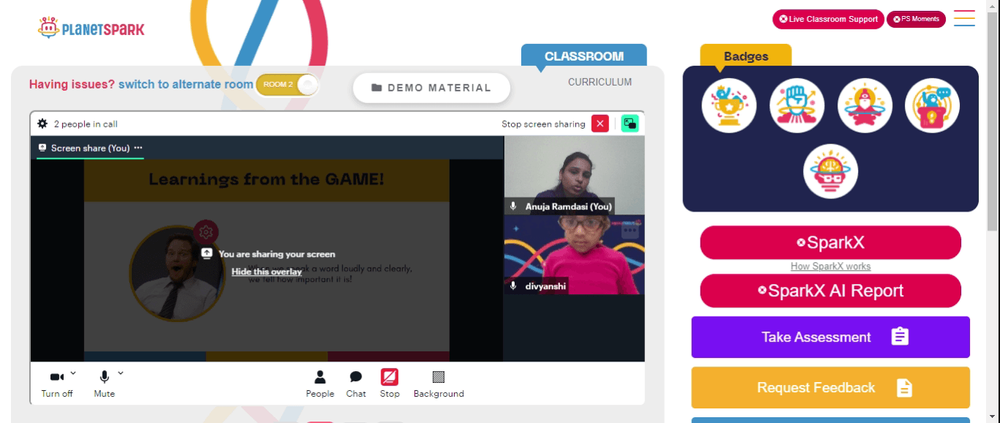This screenshot has width=1000, height=423.
Task: Click the document icon on Request Feedback
Action: coord(904,387)
